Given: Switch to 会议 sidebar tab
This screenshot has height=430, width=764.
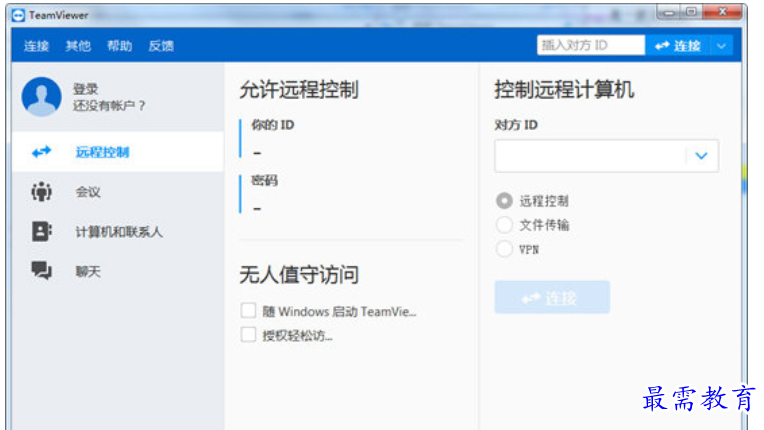Looking at the screenshot, I should tap(117, 192).
